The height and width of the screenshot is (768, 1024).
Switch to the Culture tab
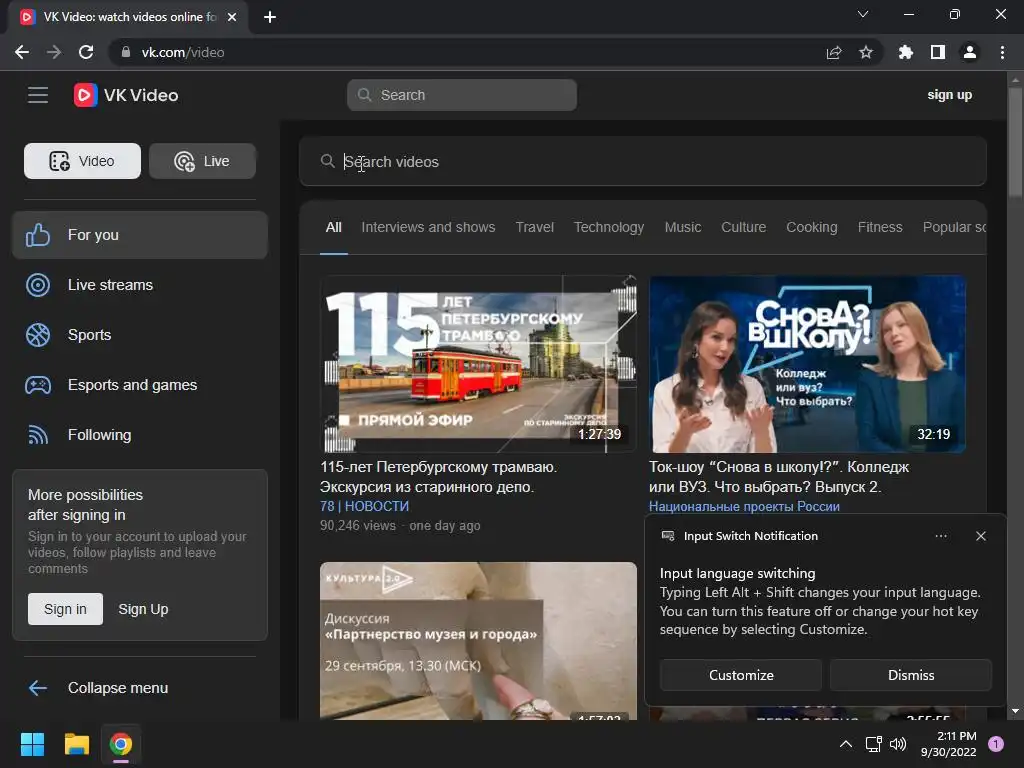point(743,227)
